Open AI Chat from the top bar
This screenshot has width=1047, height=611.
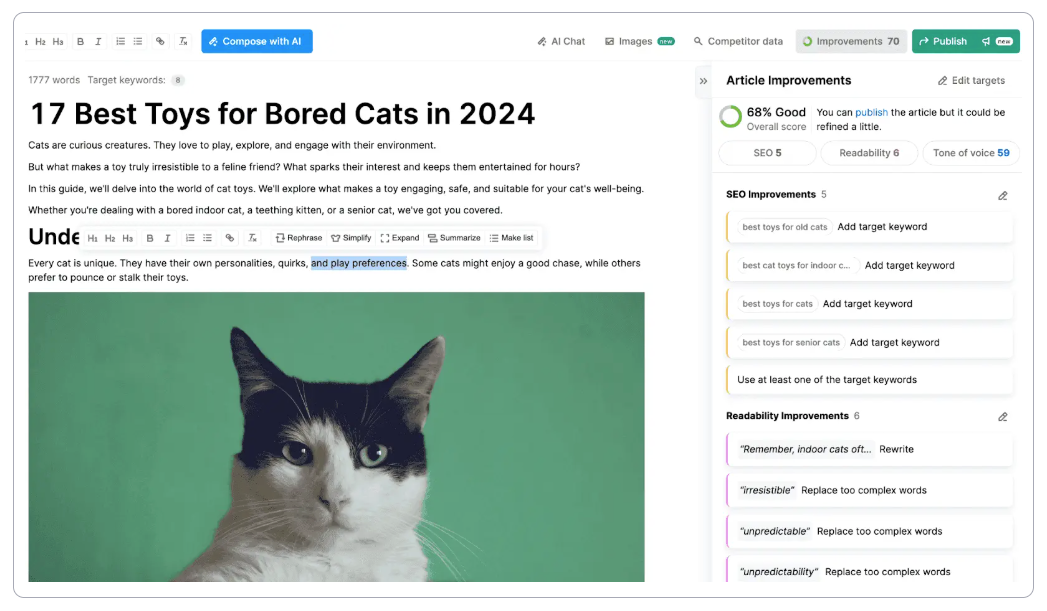562,41
